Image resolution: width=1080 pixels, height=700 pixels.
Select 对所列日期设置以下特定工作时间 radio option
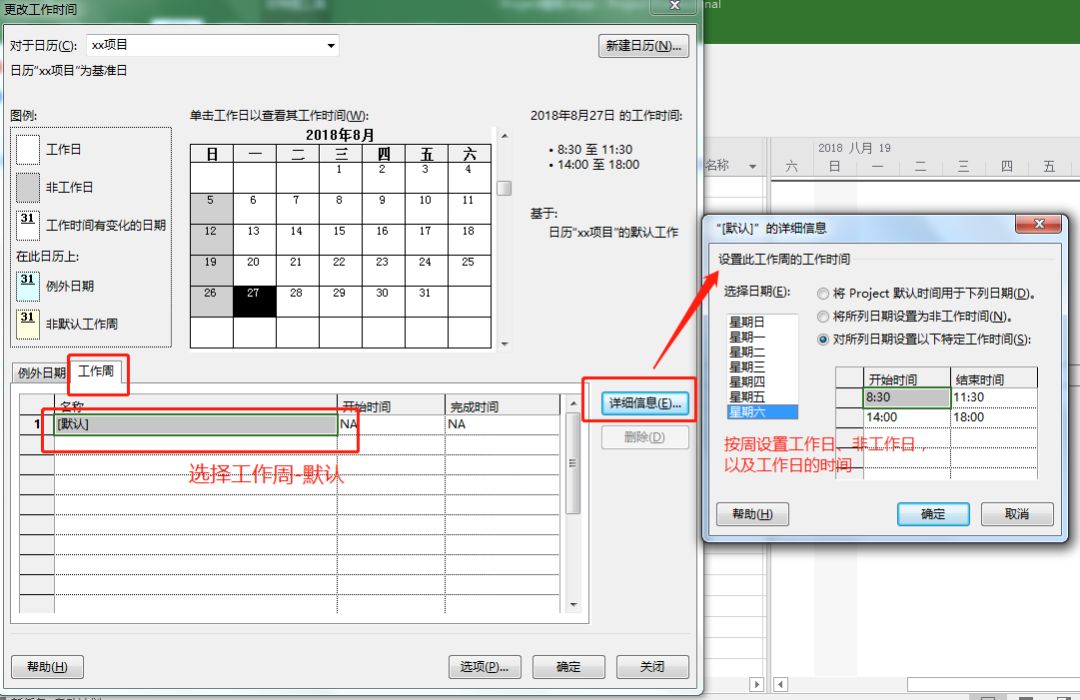pyautogui.click(x=822, y=340)
